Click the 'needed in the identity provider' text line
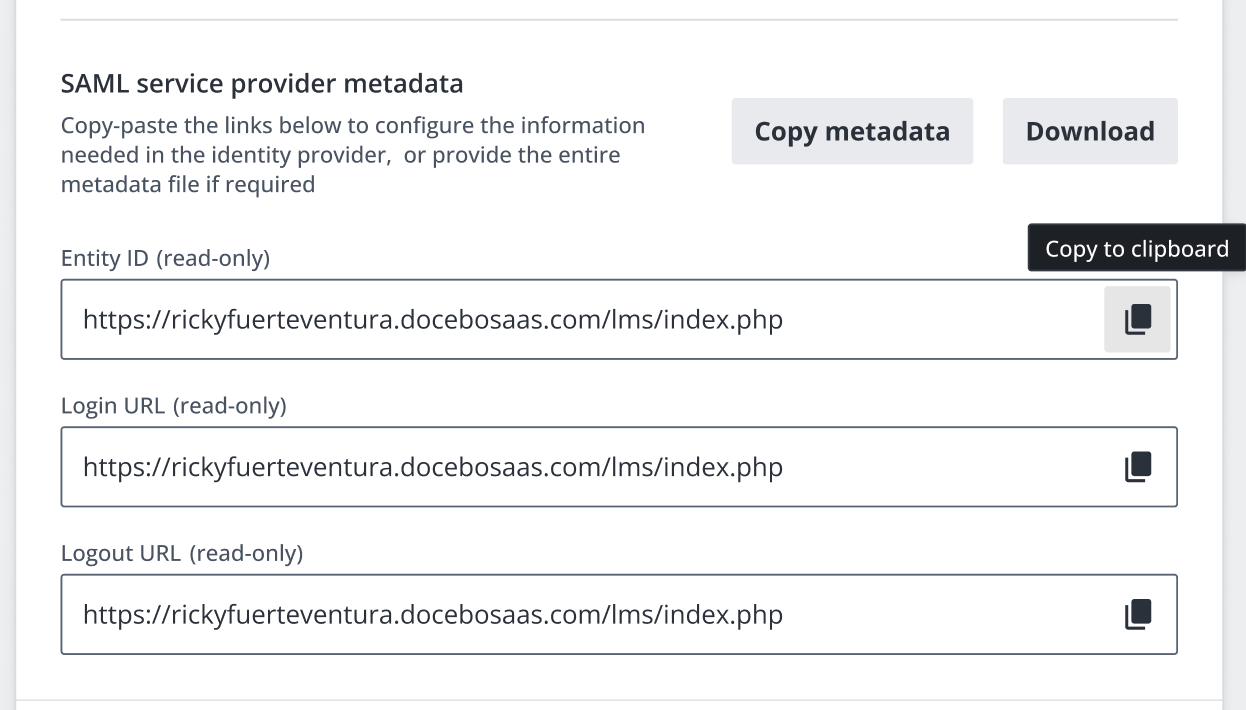This screenshot has width=1246, height=710. click(x=340, y=156)
